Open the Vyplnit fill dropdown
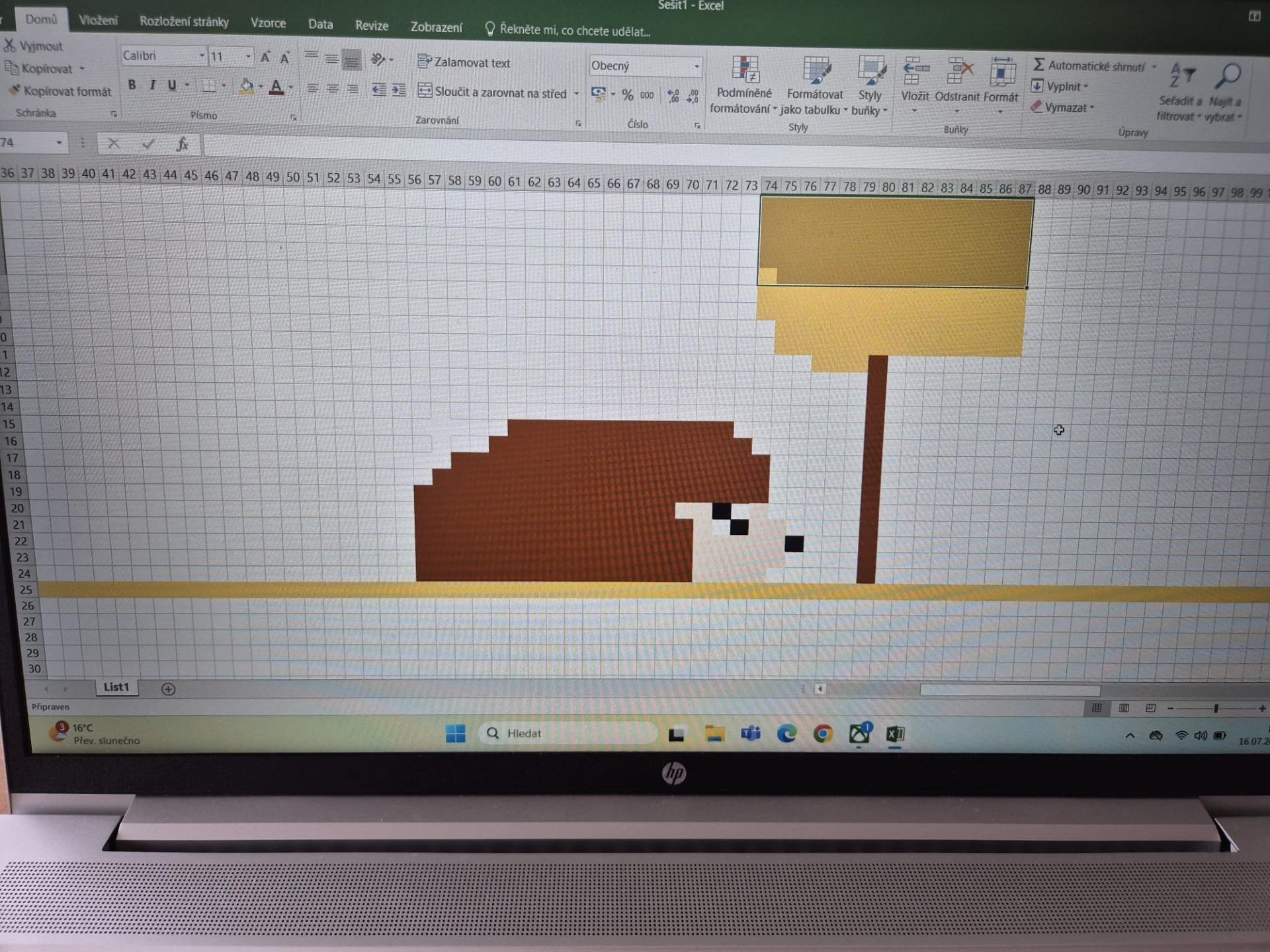The width and height of the screenshot is (1270, 952). click(x=1060, y=87)
